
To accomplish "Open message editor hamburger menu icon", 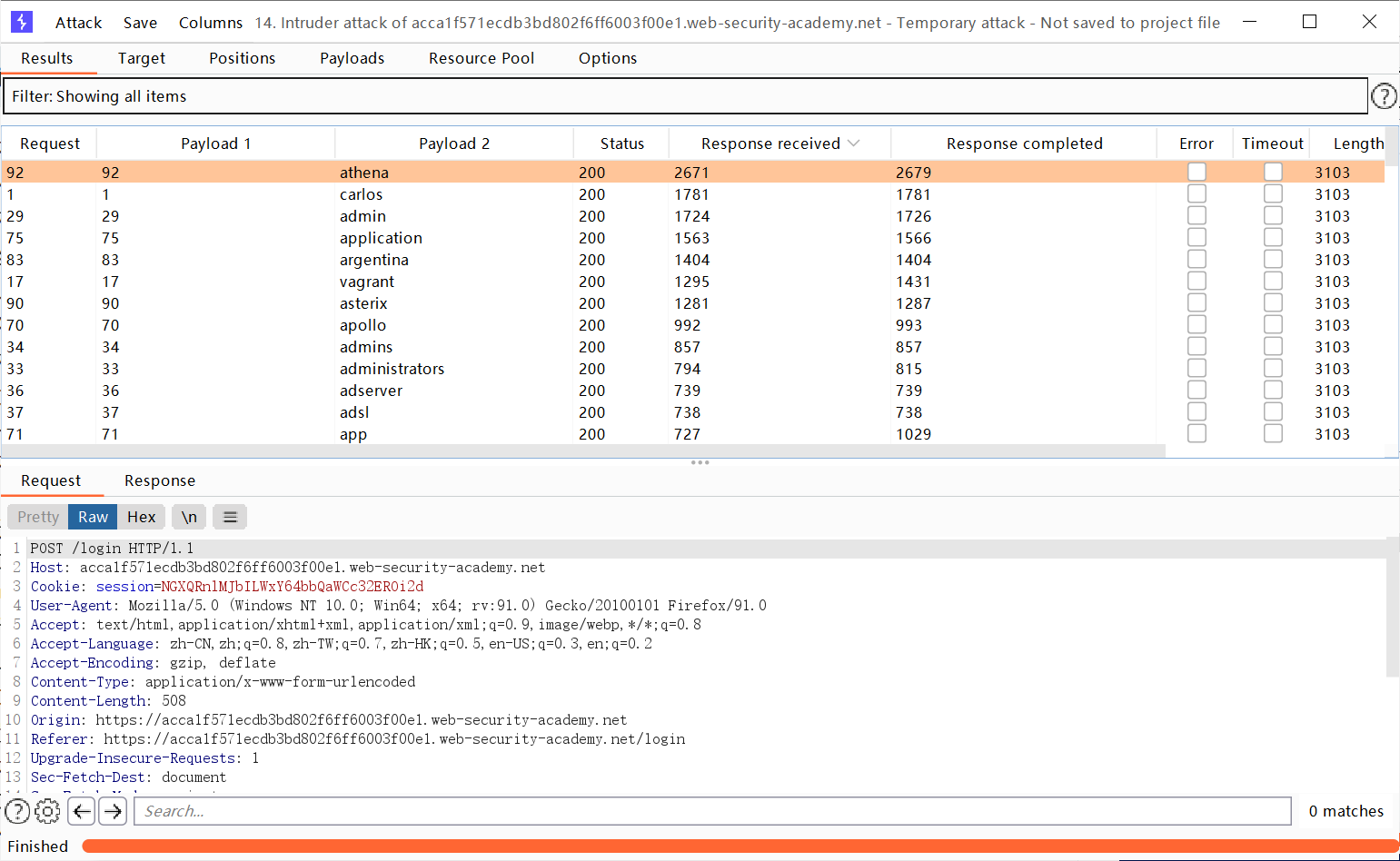I will (230, 517).
